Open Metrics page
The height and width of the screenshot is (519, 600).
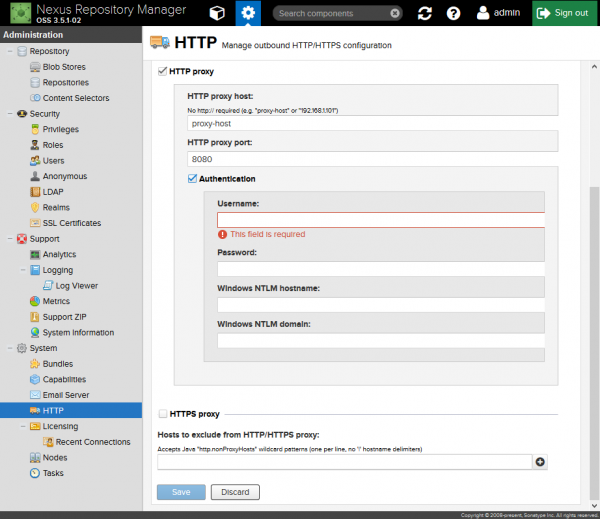pyautogui.click(x=56, y=301)
